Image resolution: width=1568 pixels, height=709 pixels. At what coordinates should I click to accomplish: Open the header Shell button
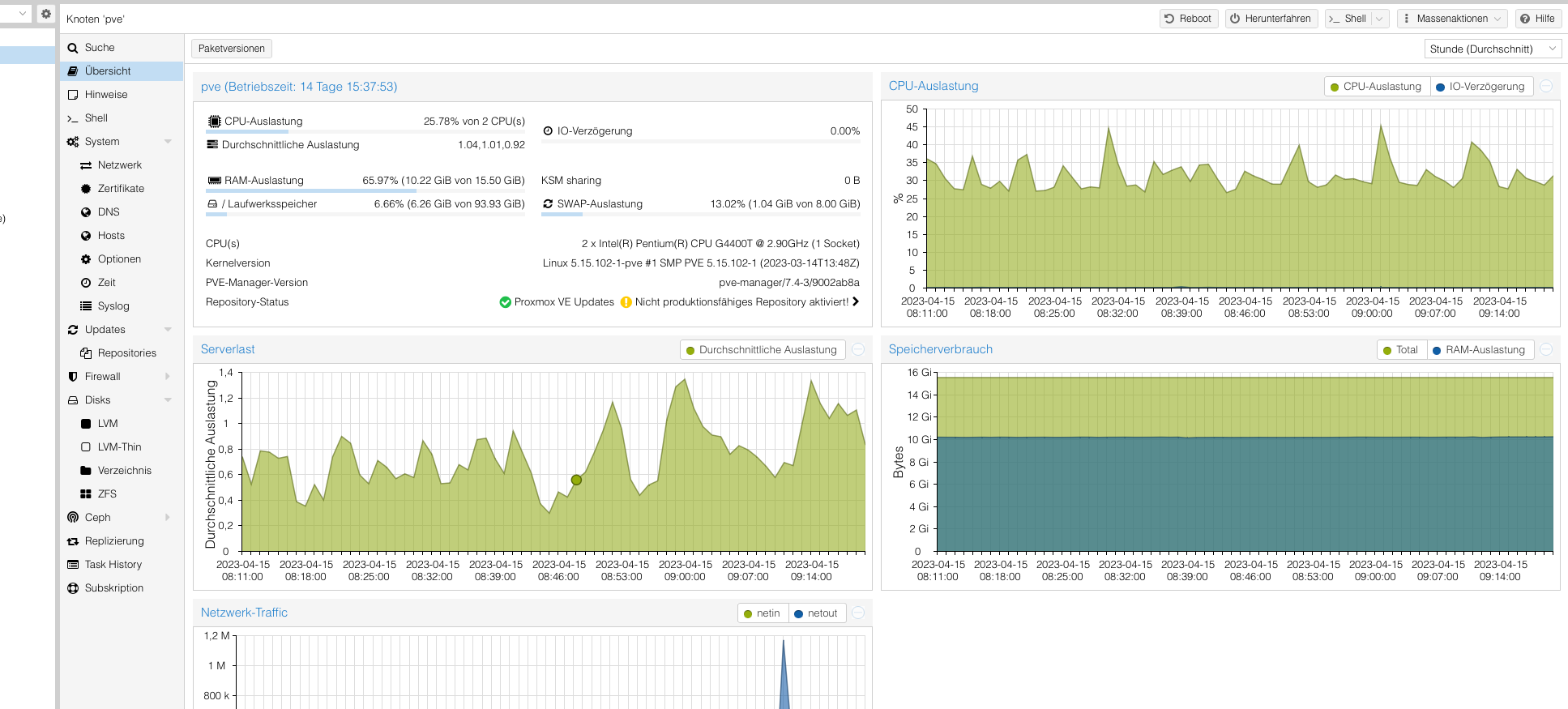pyautogui.click(x=1348, y=19)
